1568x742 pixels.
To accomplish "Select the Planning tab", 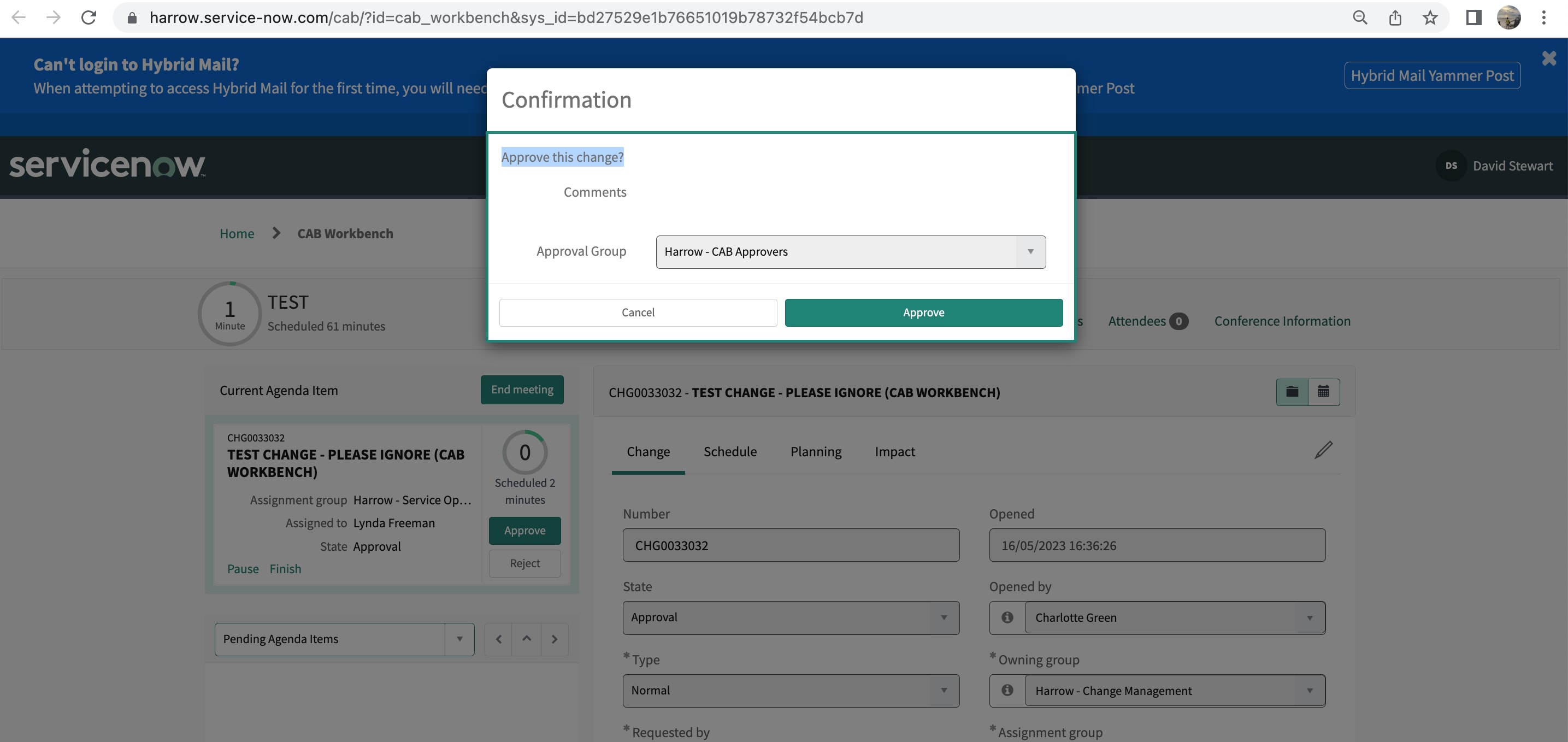I will [816, 451].
